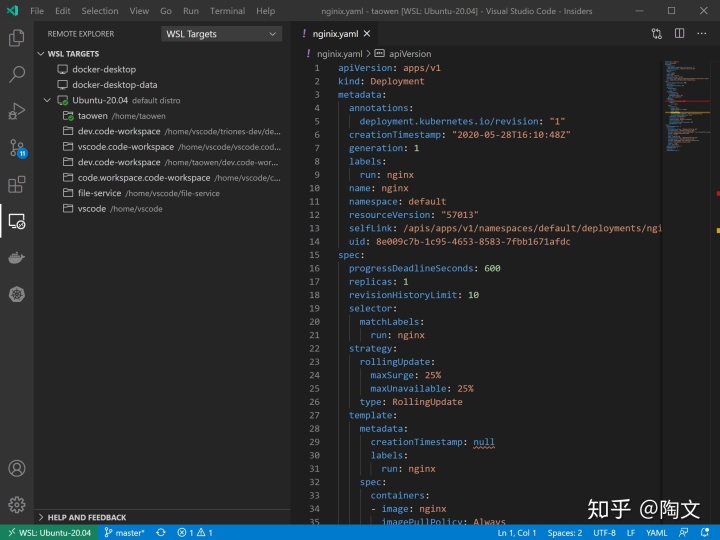Open Source Control view with 11 badge
The width and height of the screenshot is (720, 540).
[17, 148]
